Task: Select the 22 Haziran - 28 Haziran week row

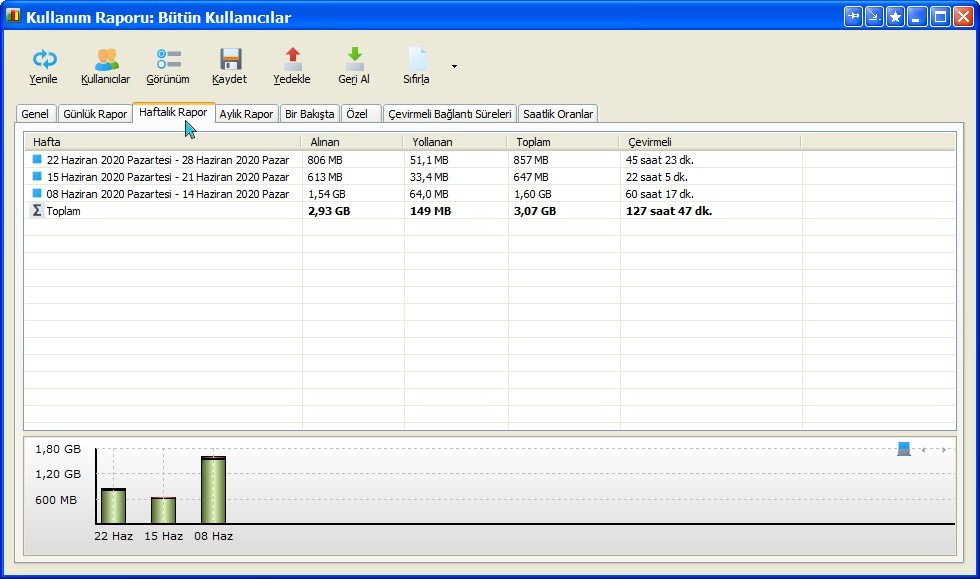Action: 490,160
